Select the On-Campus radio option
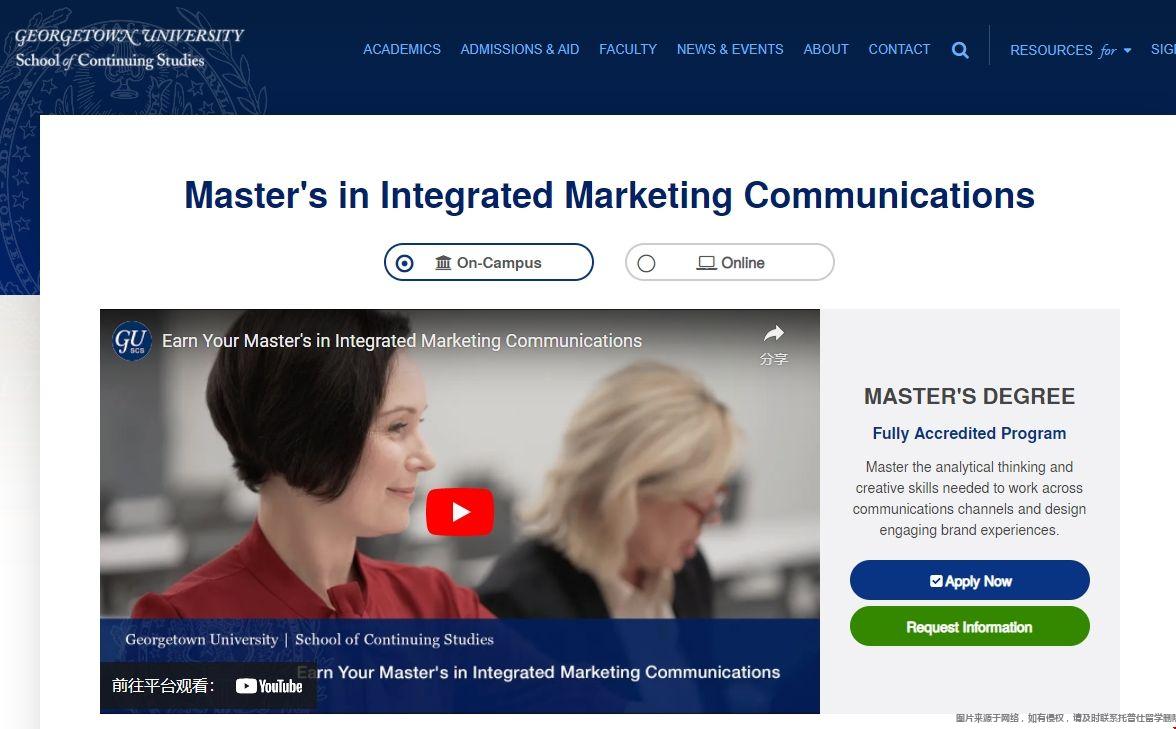 pyautogui.click(x=488, y=262)
